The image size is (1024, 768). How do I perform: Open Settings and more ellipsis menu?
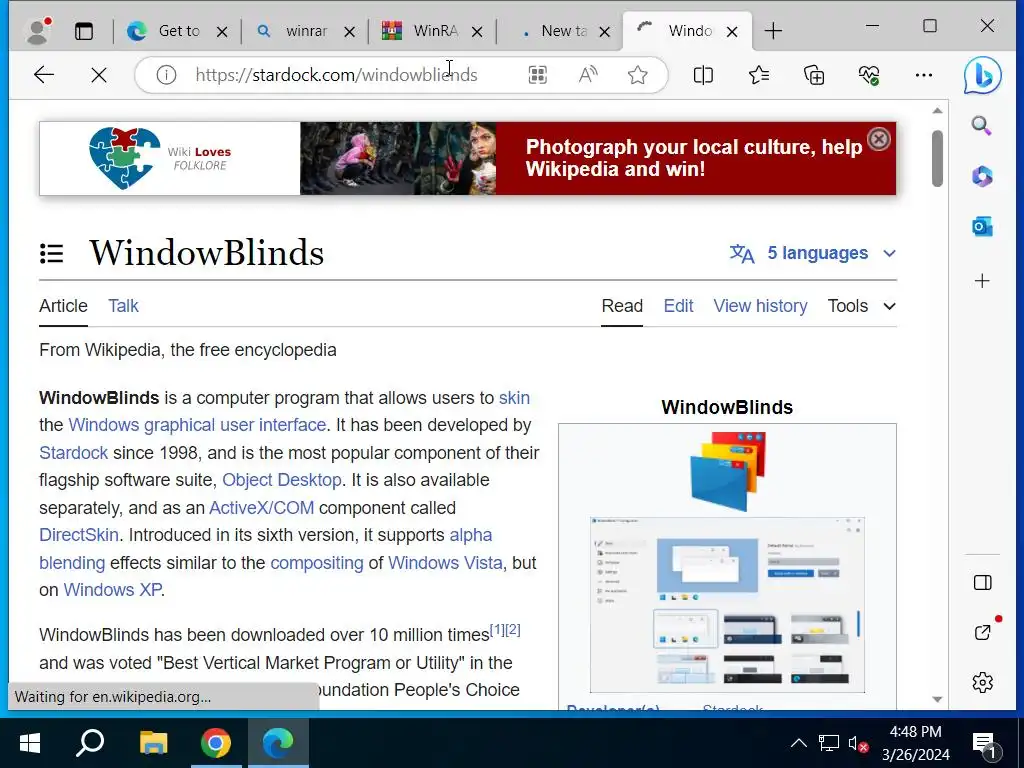(x=923, y=75)
